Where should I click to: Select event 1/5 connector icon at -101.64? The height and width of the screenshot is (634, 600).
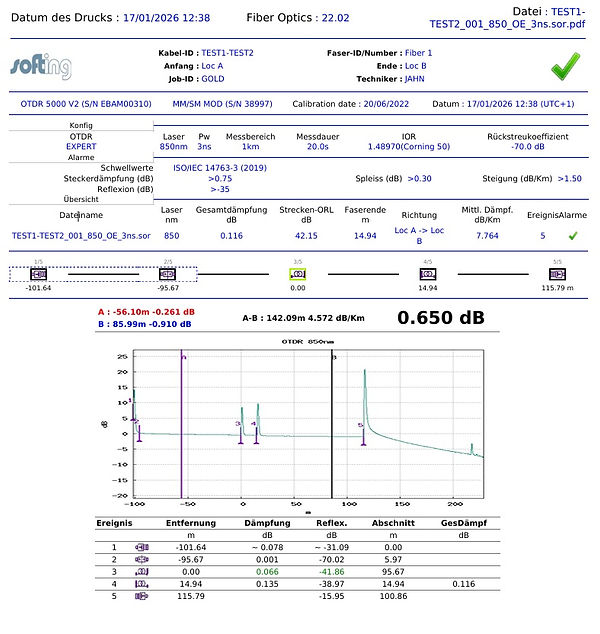38,275
